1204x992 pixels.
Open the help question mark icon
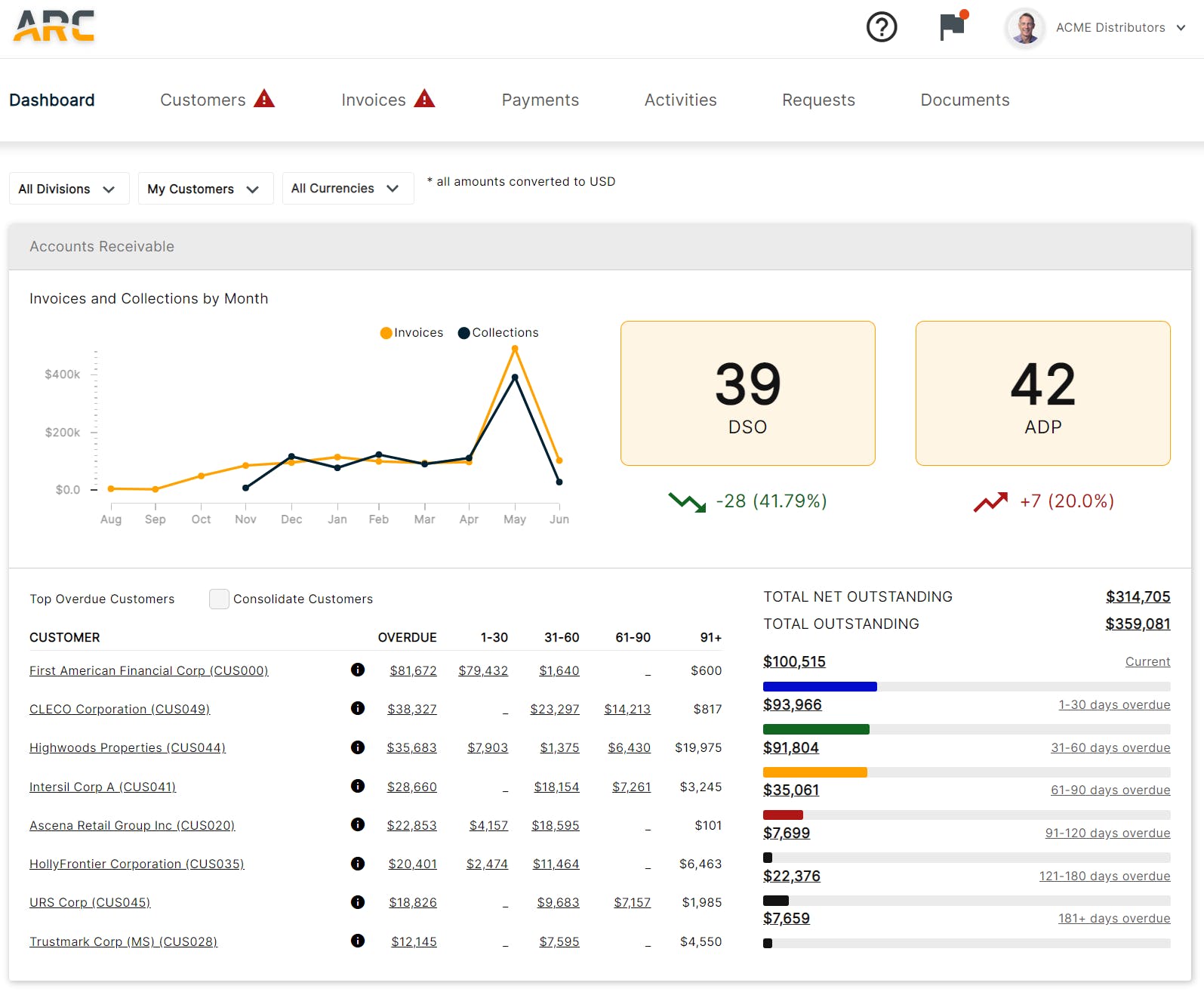coord(881,27)
